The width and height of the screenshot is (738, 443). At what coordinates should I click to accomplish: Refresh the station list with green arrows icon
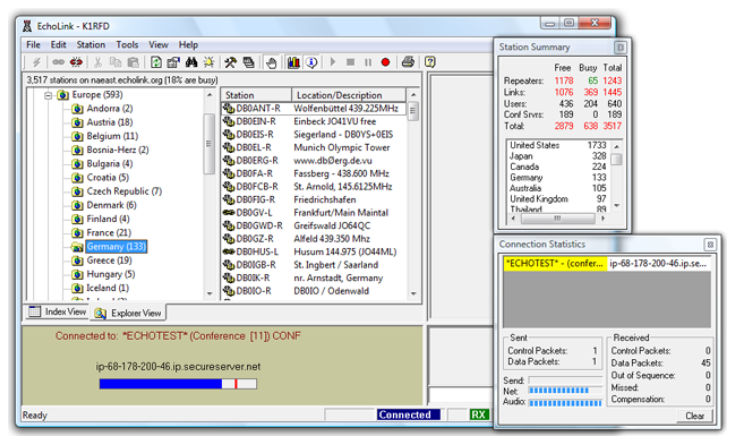[156, 62]
